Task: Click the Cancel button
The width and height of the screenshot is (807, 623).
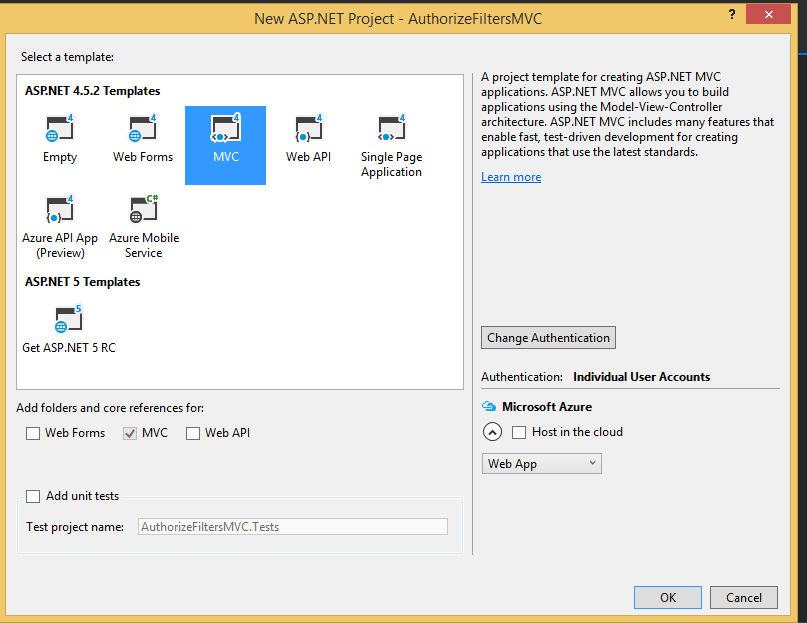Action: 744,597
